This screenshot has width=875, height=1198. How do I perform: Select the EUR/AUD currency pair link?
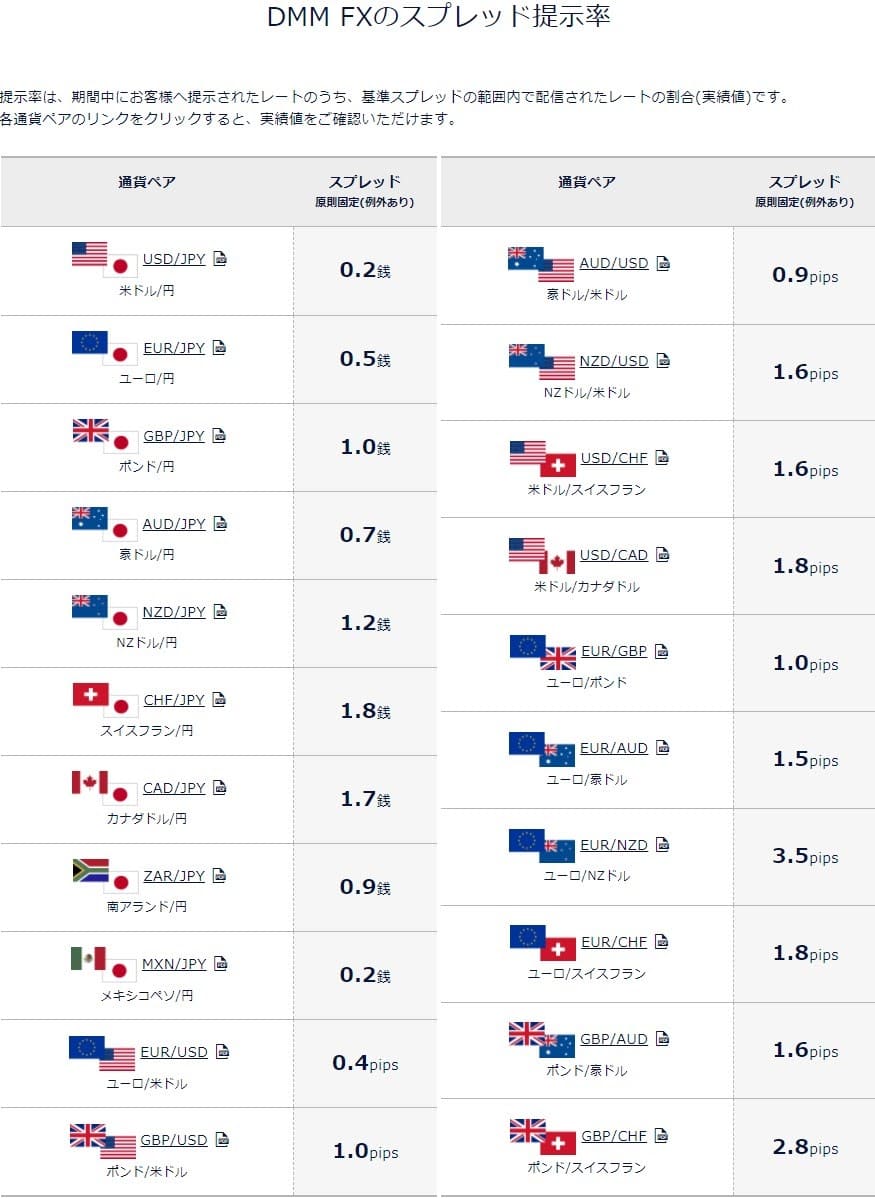(x=614, y=748)
